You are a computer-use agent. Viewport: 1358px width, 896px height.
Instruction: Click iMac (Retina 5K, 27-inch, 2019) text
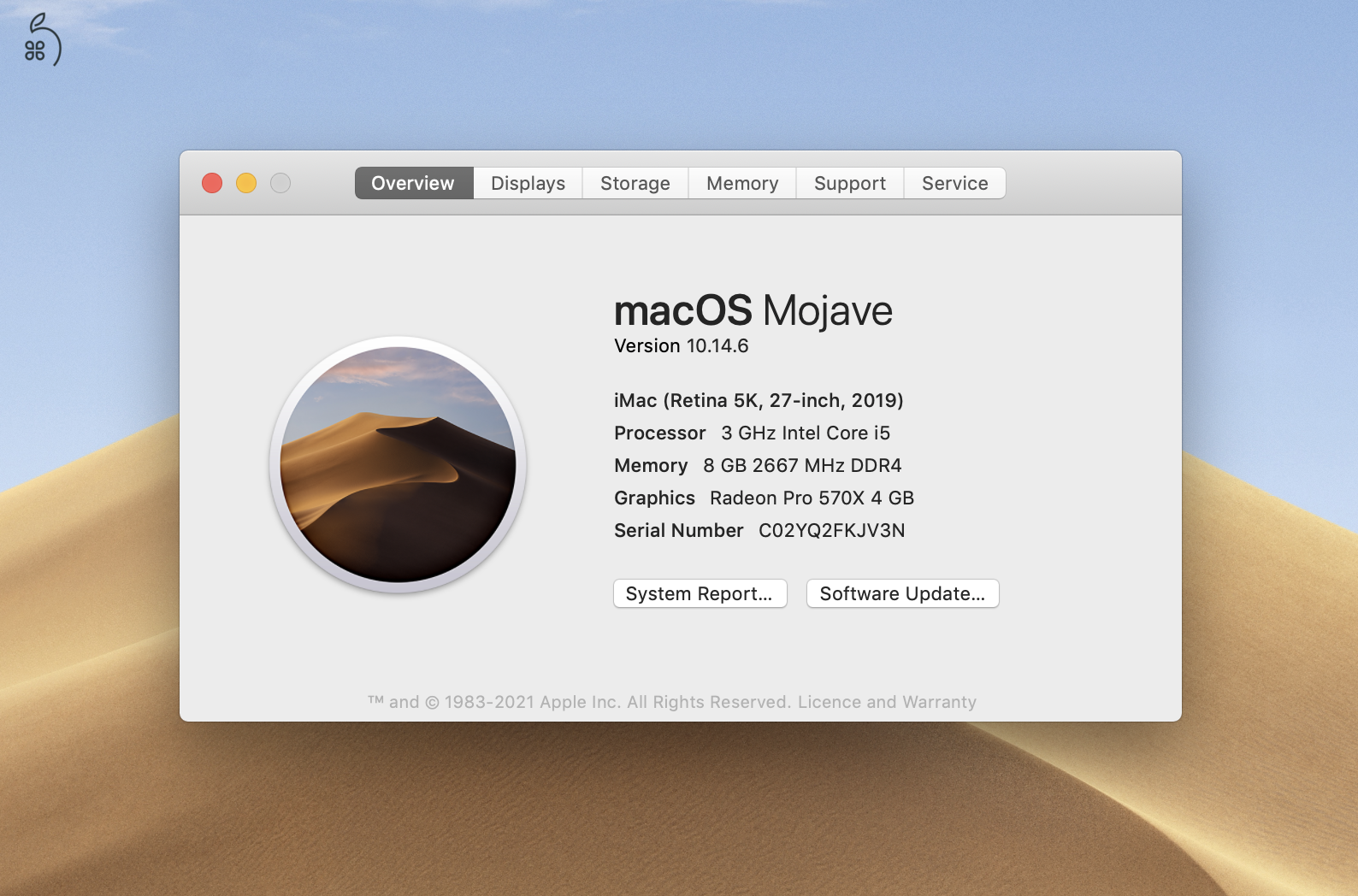coord(759,400)
